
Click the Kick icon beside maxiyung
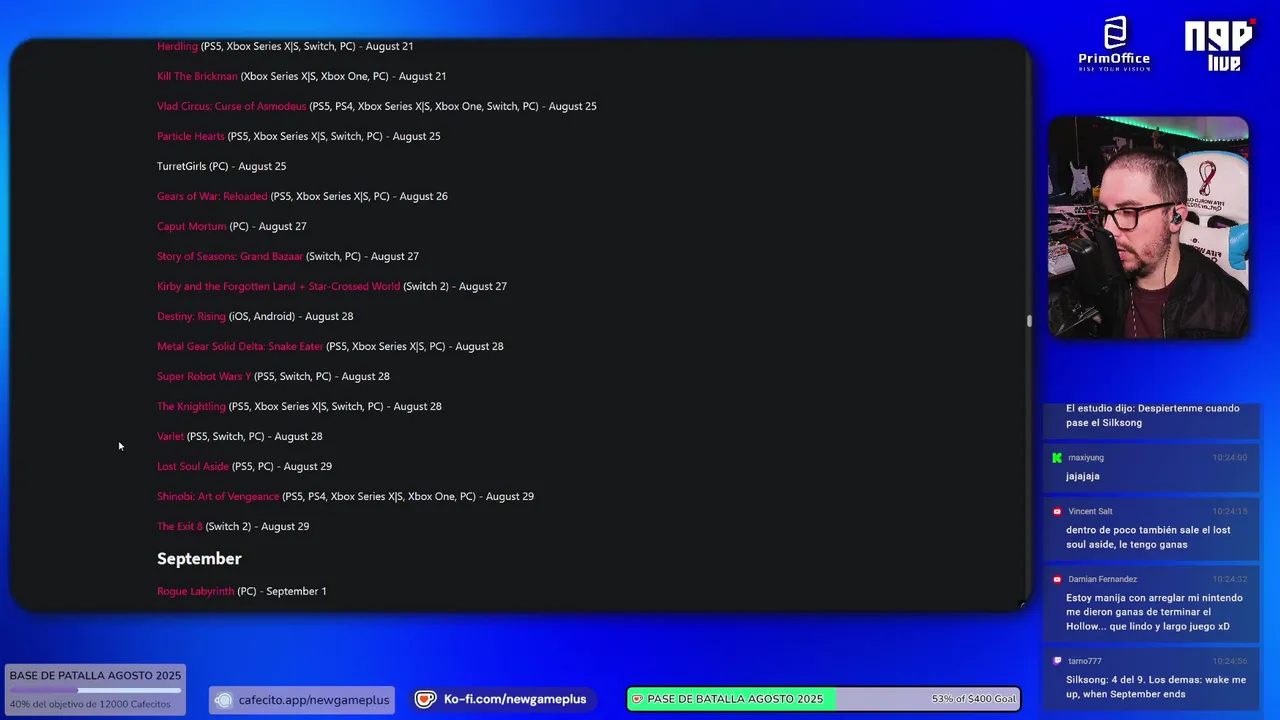tap(1057, 458)
